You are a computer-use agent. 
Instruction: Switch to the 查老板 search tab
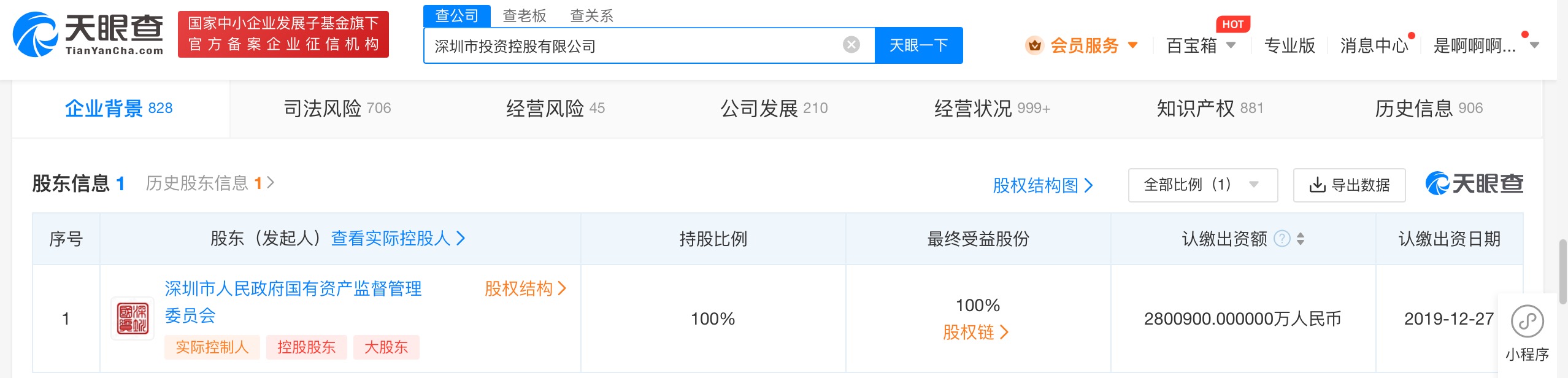pos(525,15)
